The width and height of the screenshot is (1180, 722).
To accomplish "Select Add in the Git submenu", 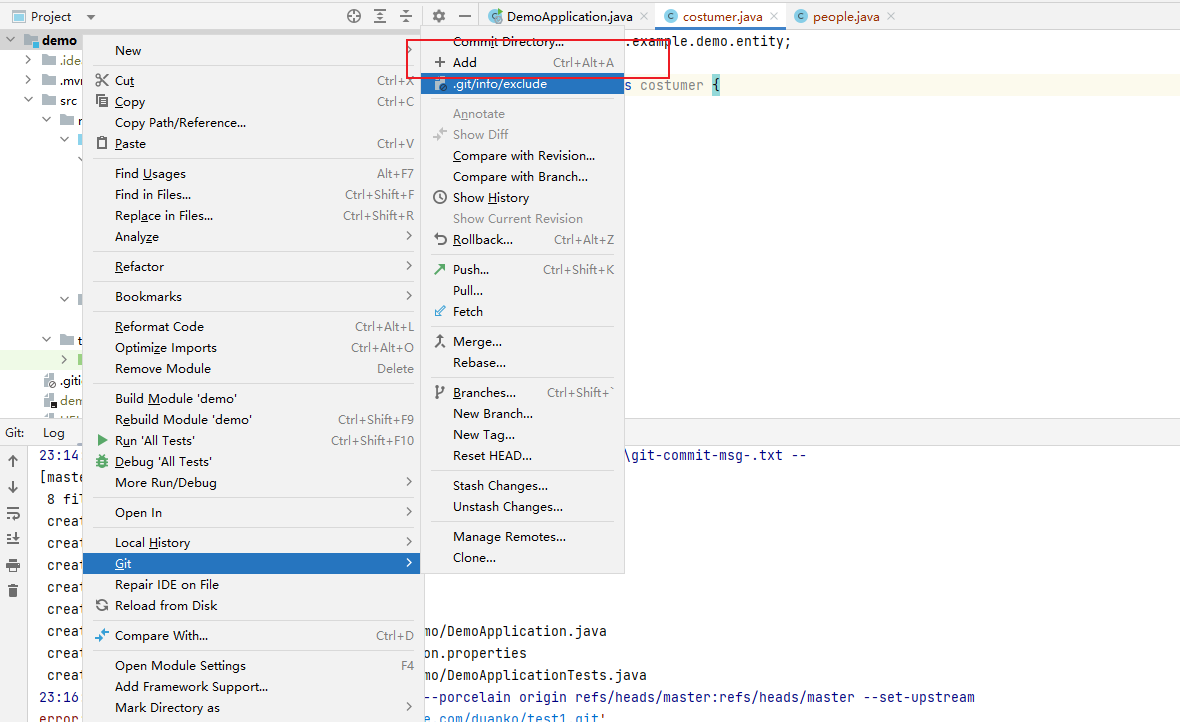I will click(x=464, y=62).
